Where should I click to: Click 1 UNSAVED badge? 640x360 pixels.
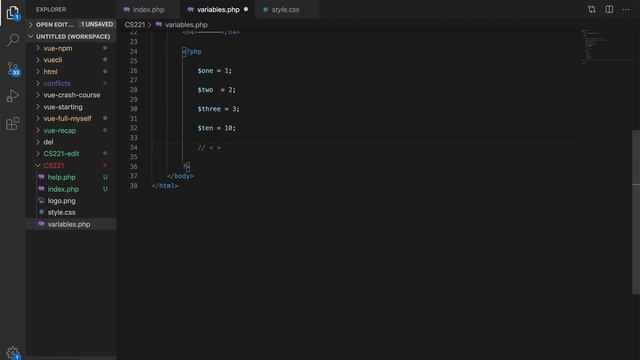click(x=97, y=24)
